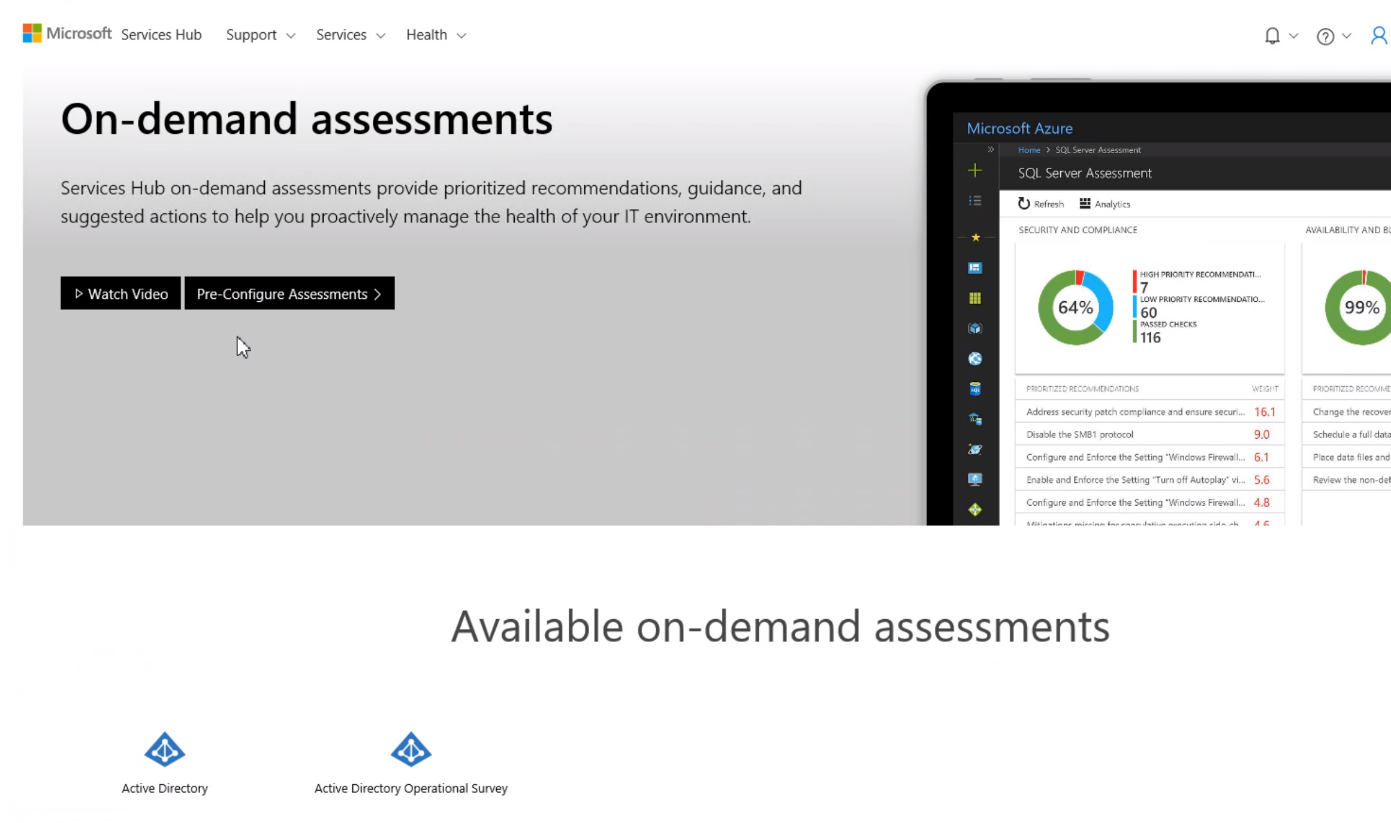Click the Low Priority Recommendations count 60
1391x823 pixels.
point(1149,313)
